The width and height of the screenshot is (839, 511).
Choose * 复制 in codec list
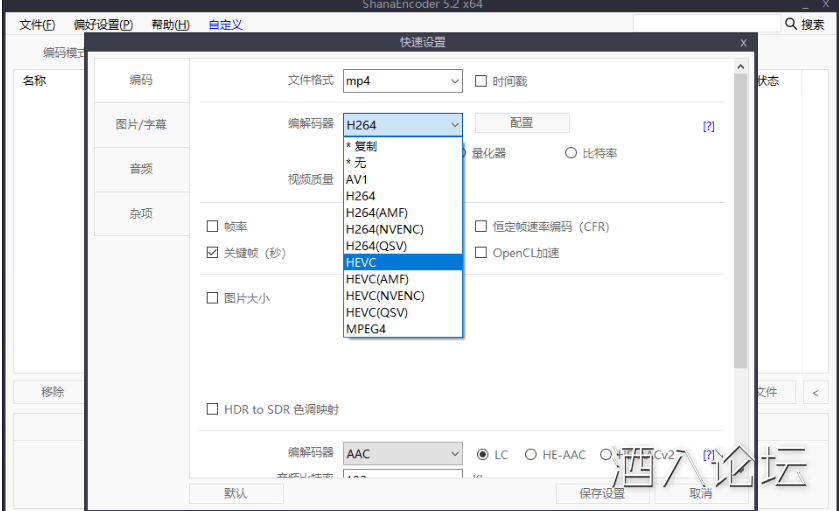point(402,146)
